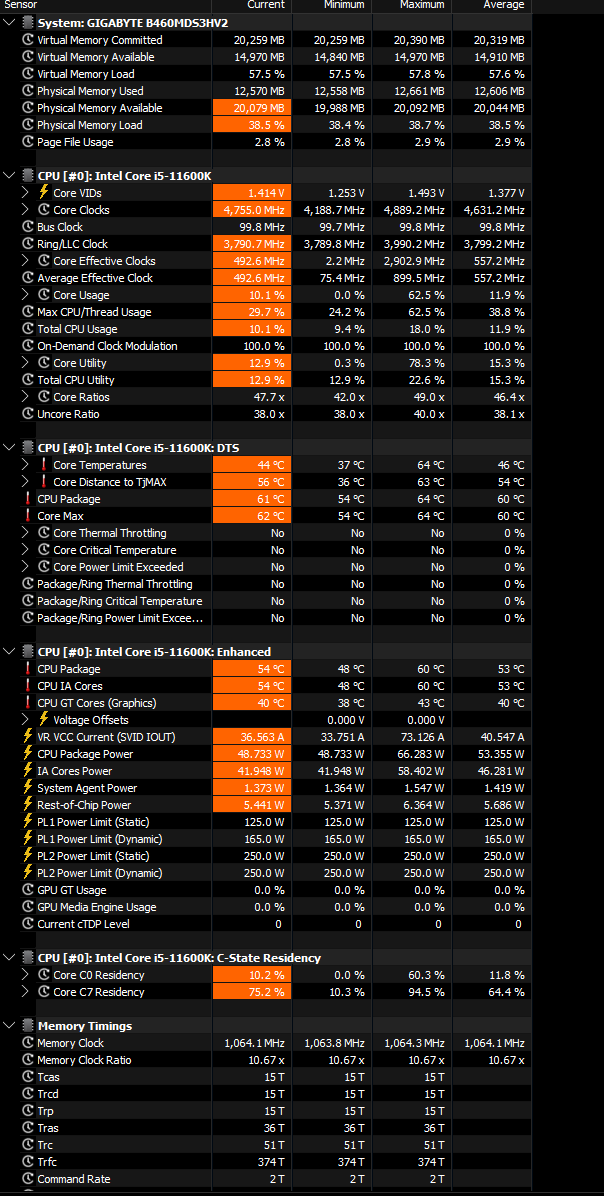The image size is (604, 1196).
Task: Expand Core Distance to TjMAX row
Action: pyautogui.click(x=26, y=482)
